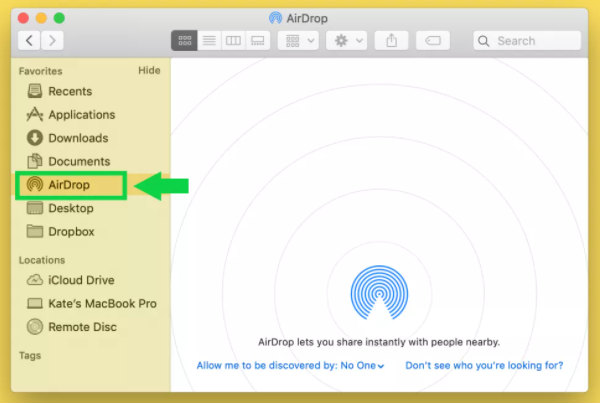Open the group-by arrangement dropdown

(x=298, y=41)
